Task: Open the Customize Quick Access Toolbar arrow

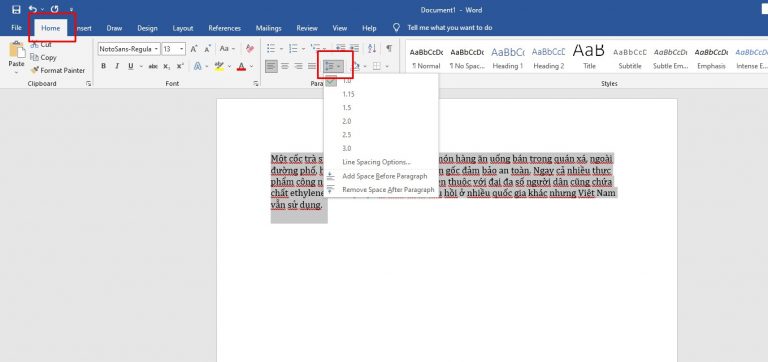Action: 71,10
